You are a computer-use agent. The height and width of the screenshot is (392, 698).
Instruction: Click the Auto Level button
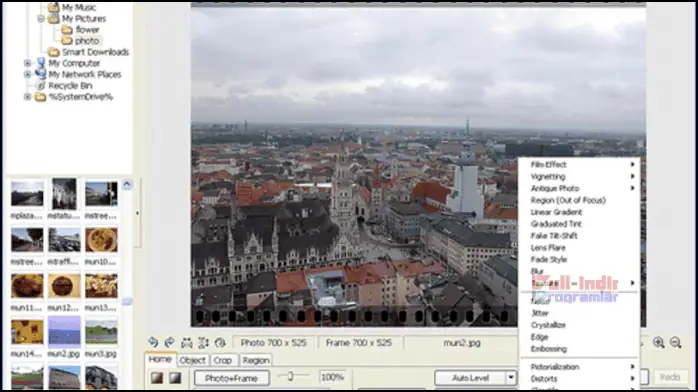471,378
